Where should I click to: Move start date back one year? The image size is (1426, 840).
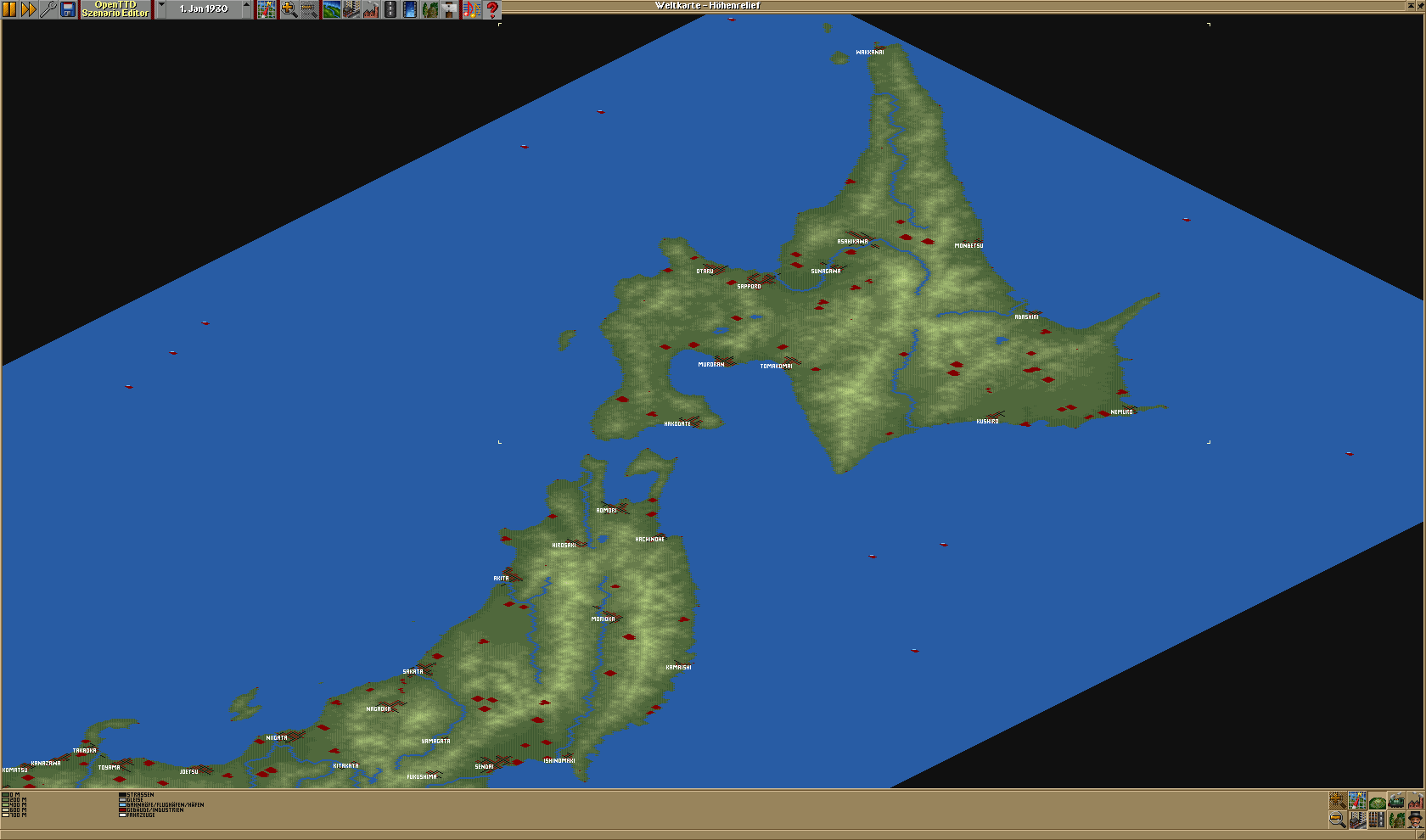[161, 9]
